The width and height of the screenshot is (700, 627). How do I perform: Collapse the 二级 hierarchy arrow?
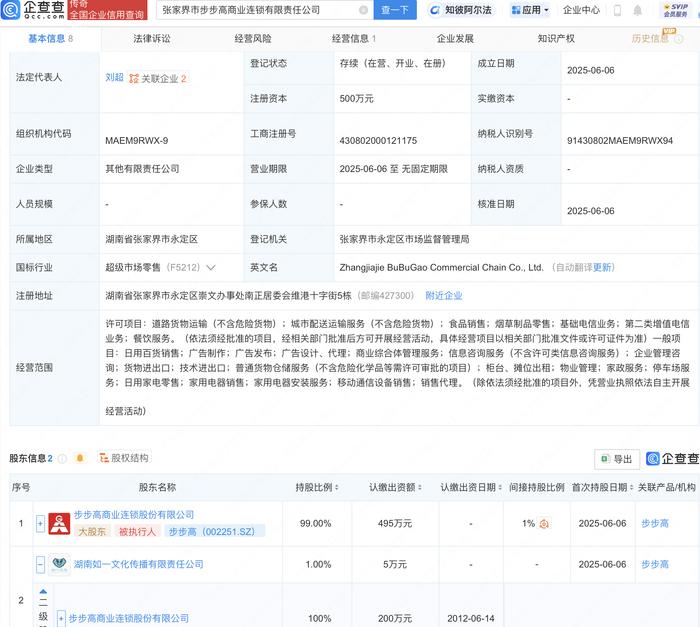(x=43, y=592)
